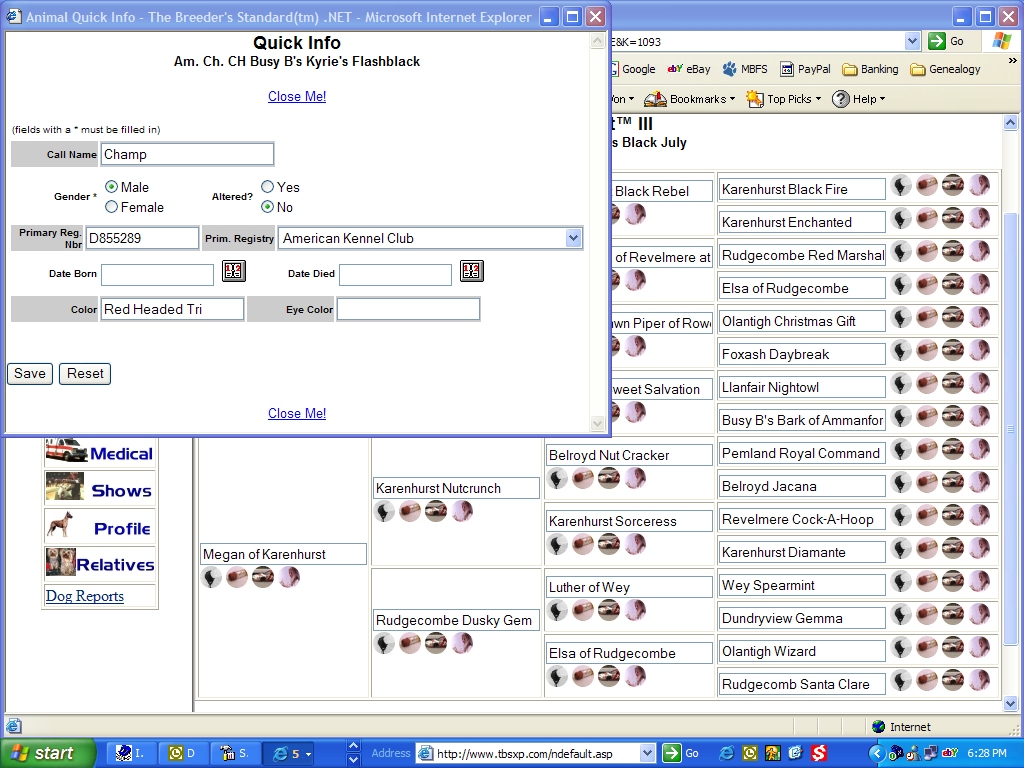The height and width of the screenshot is (768, 1024).
Task: Click into the Eye Color field
Action: [x=408, y=310]
